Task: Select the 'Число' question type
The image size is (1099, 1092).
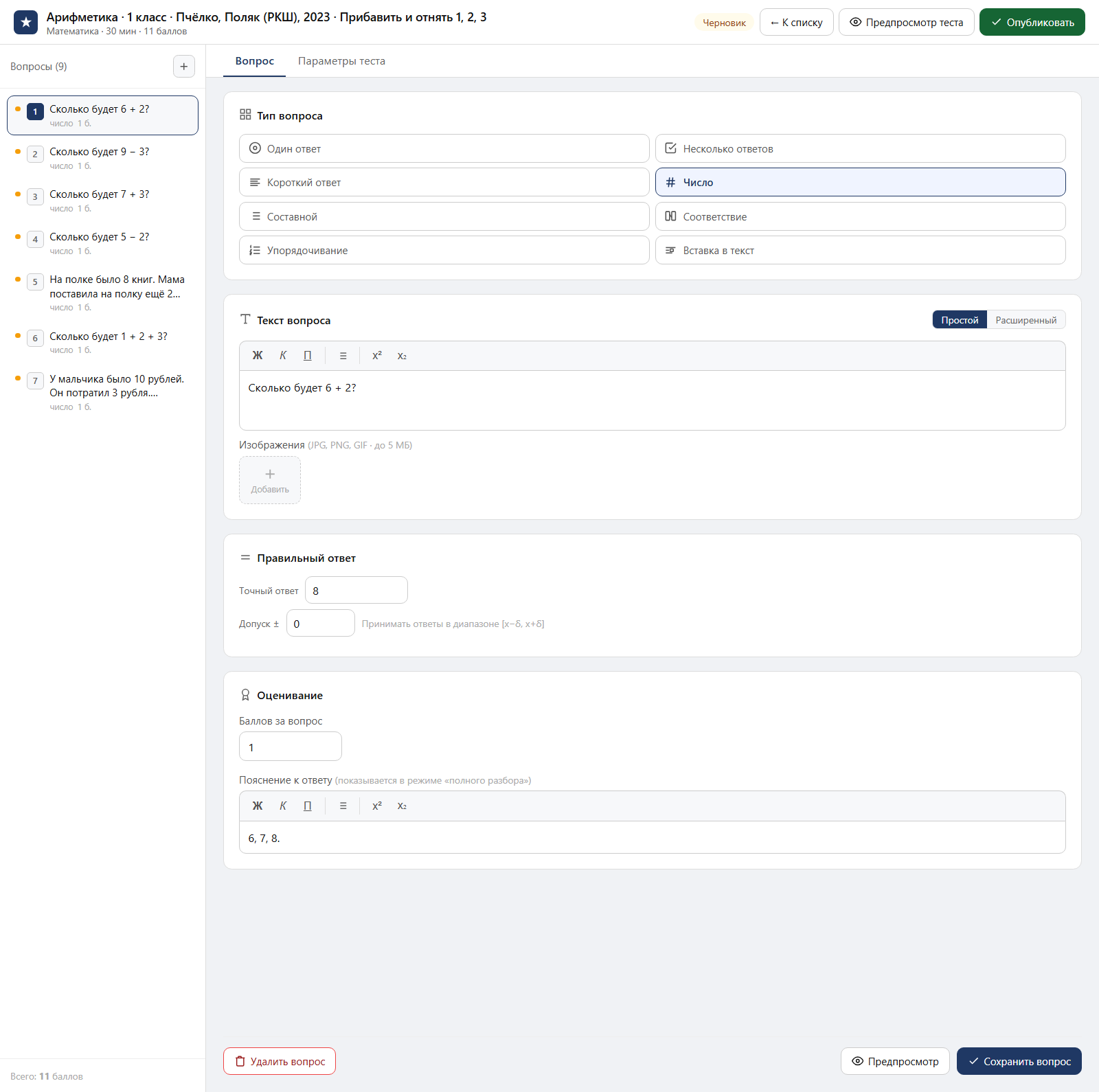Action: coord(861,182)
